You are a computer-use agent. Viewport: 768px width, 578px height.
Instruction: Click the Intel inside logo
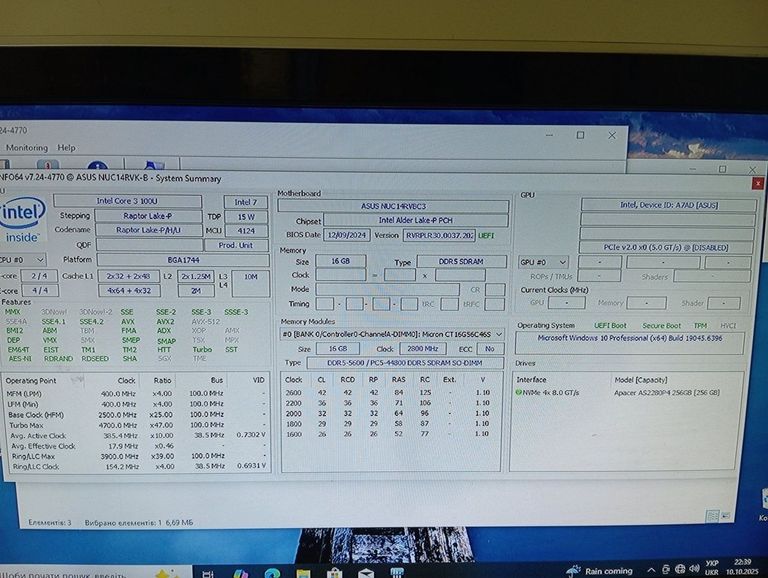tap(22, 222)
